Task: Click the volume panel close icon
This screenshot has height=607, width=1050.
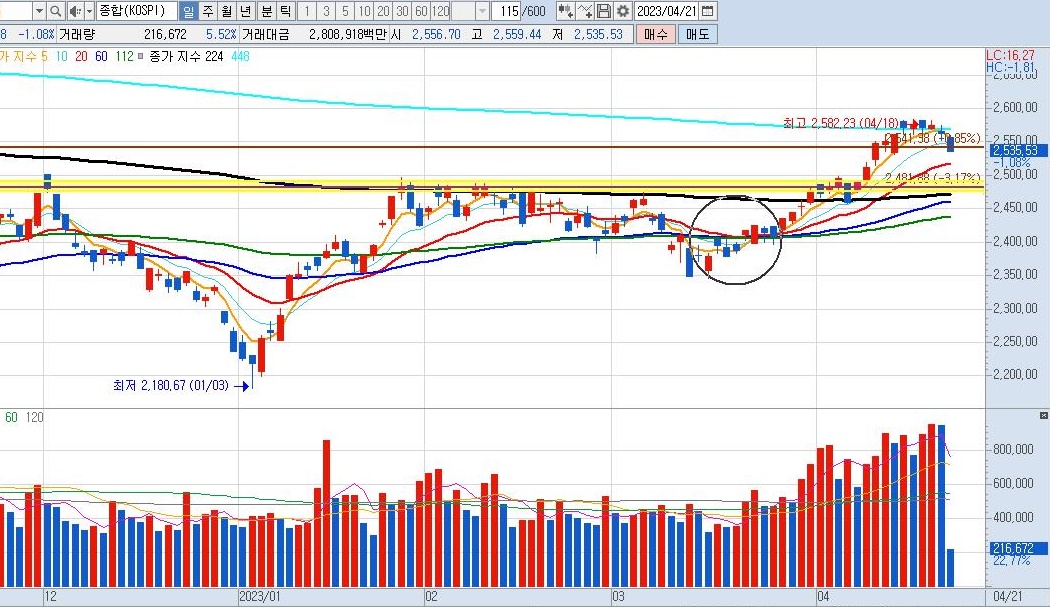Action: click(1043, 416)
